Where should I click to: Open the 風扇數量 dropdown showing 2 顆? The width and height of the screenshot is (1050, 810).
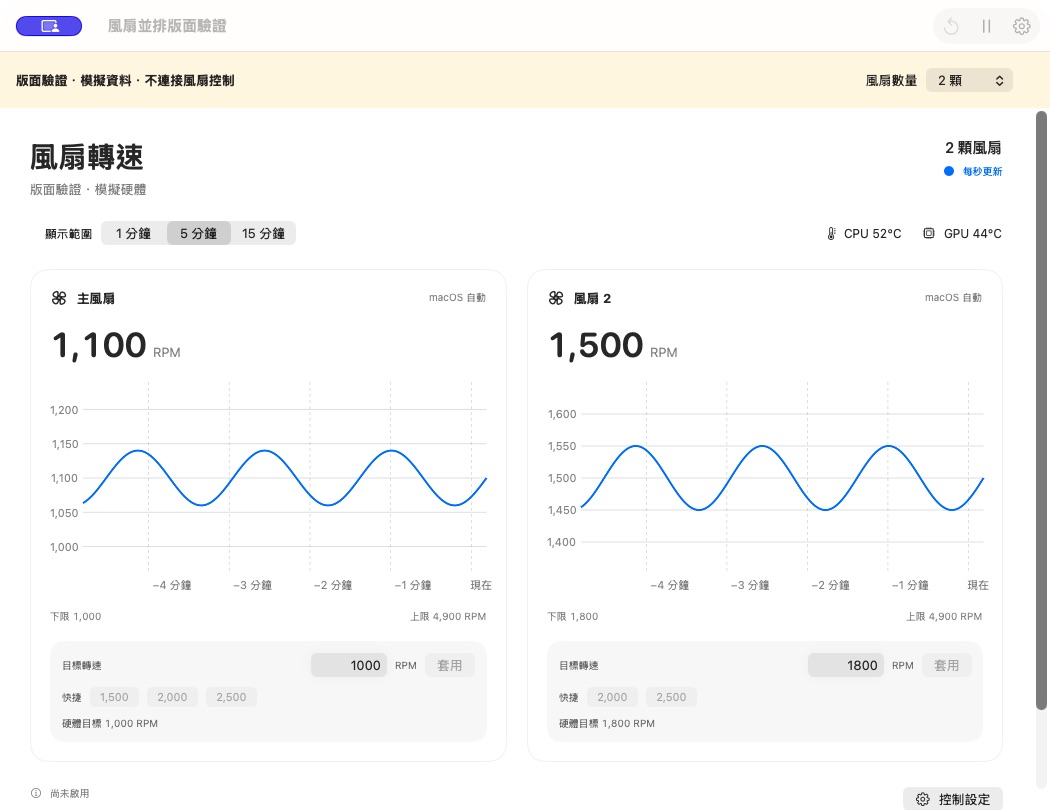(x=969, y=80)
